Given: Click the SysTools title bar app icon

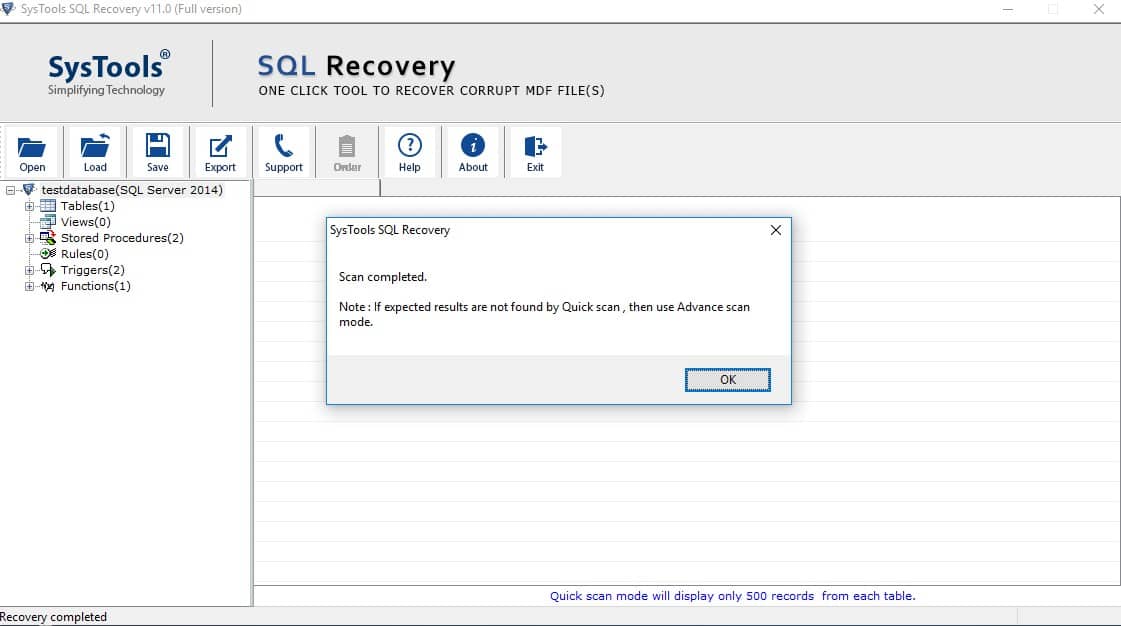Looking at the screenshot, I should (8, 9).
